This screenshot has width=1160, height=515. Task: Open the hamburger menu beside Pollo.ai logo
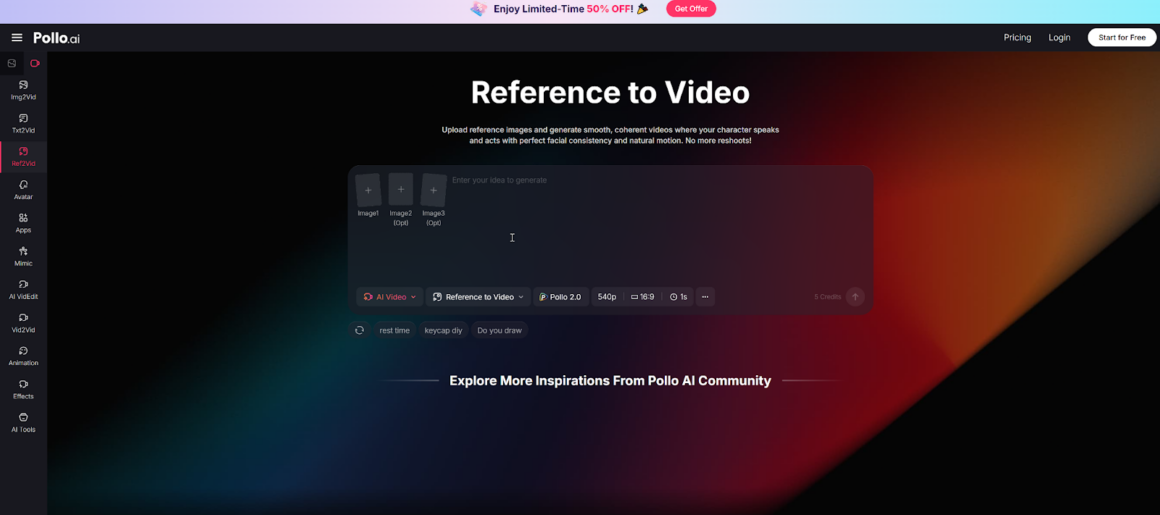[16, 38]
